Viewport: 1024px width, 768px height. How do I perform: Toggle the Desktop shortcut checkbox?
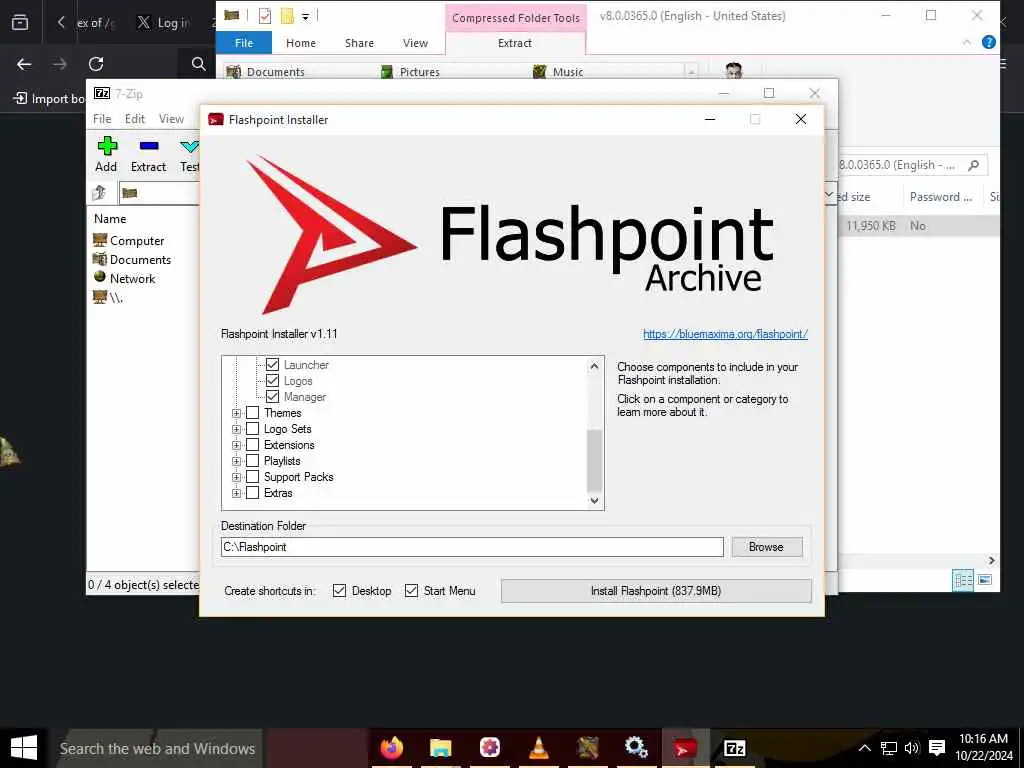click(340, 590)
